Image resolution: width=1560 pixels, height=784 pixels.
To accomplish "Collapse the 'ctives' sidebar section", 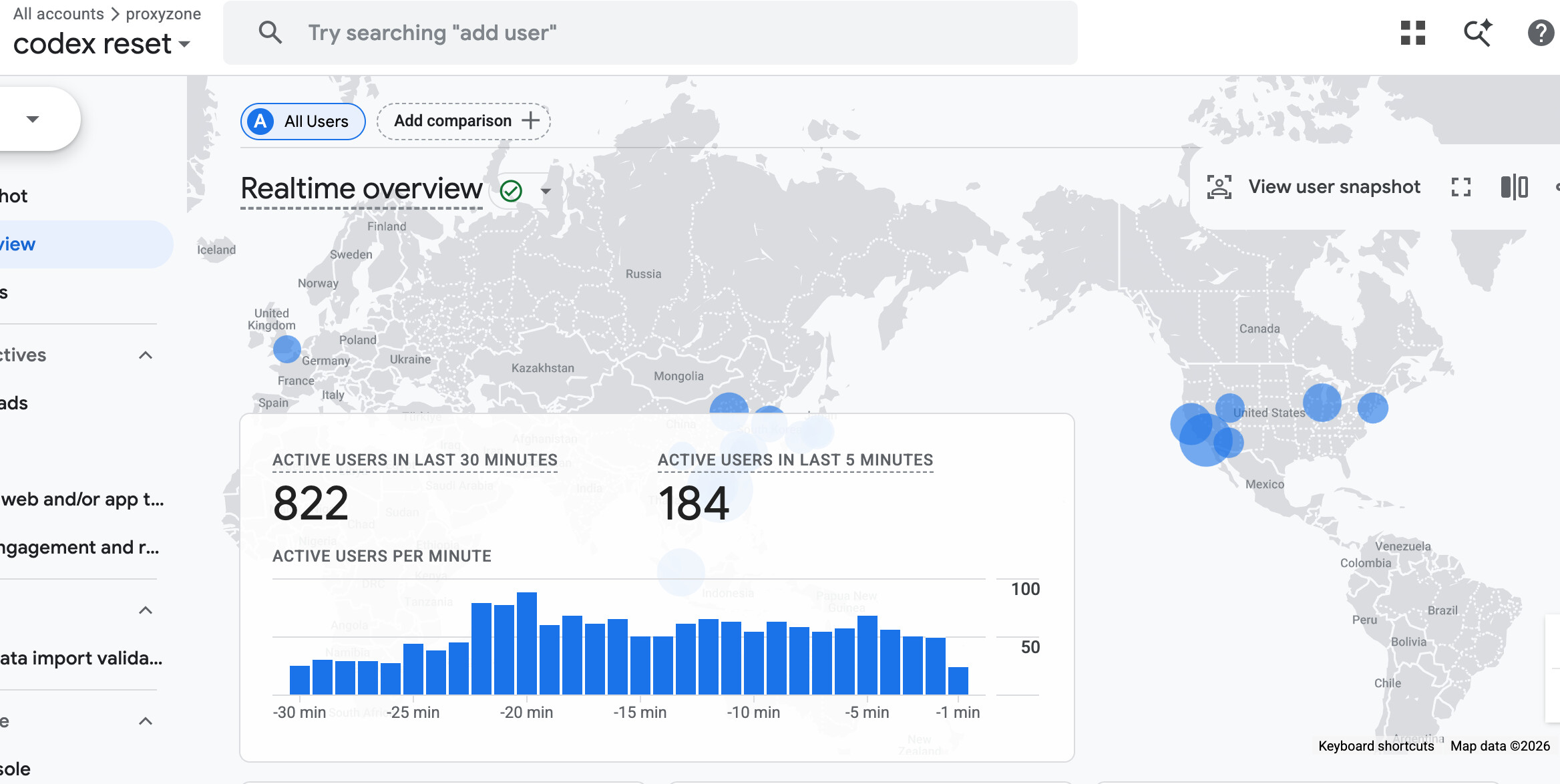I will (146, 355).
